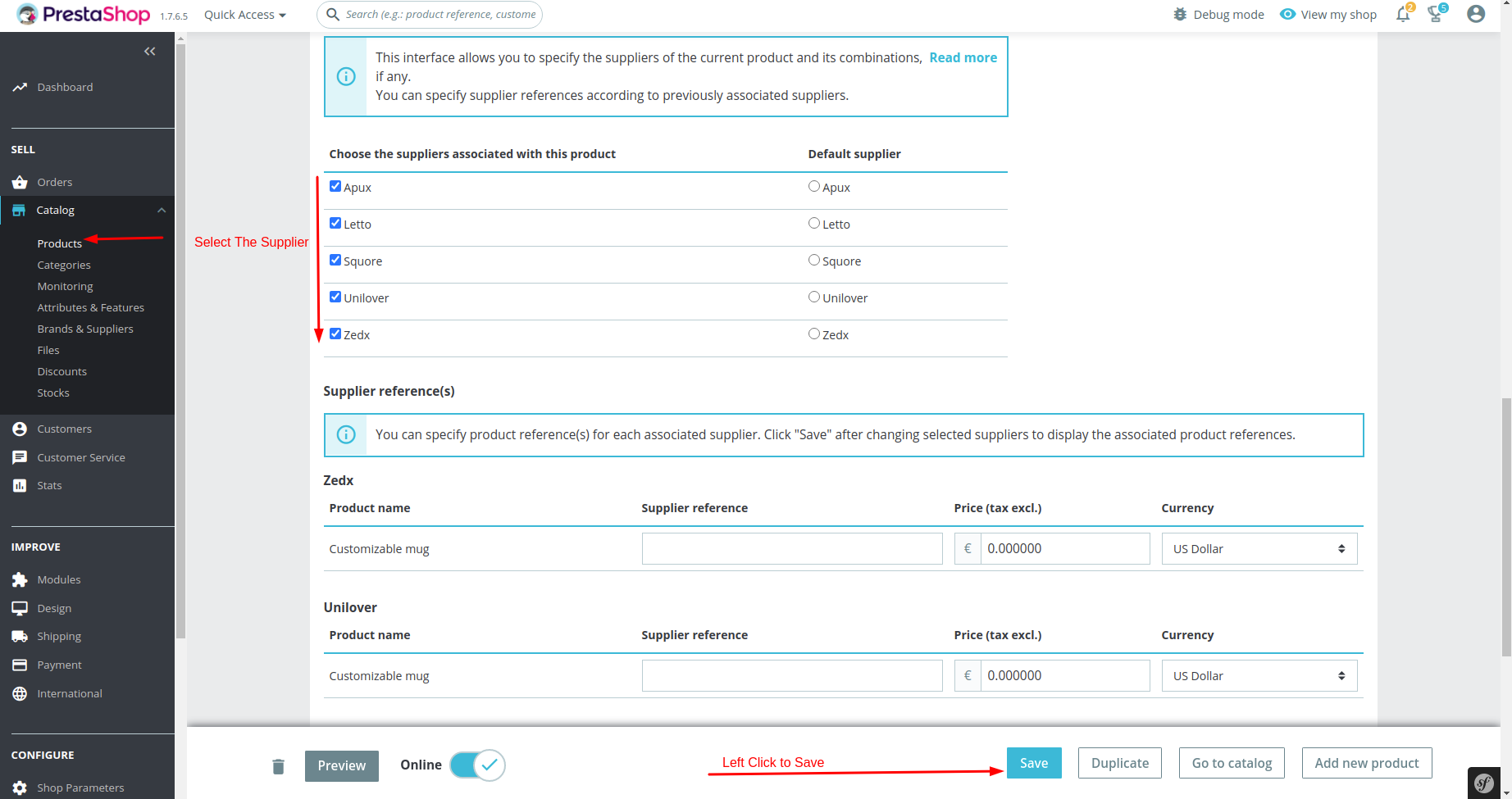The width and height of the screenshot is (1512, 799).
Task: Open Stocks in the Catalog menu
Action: [53, 393]
